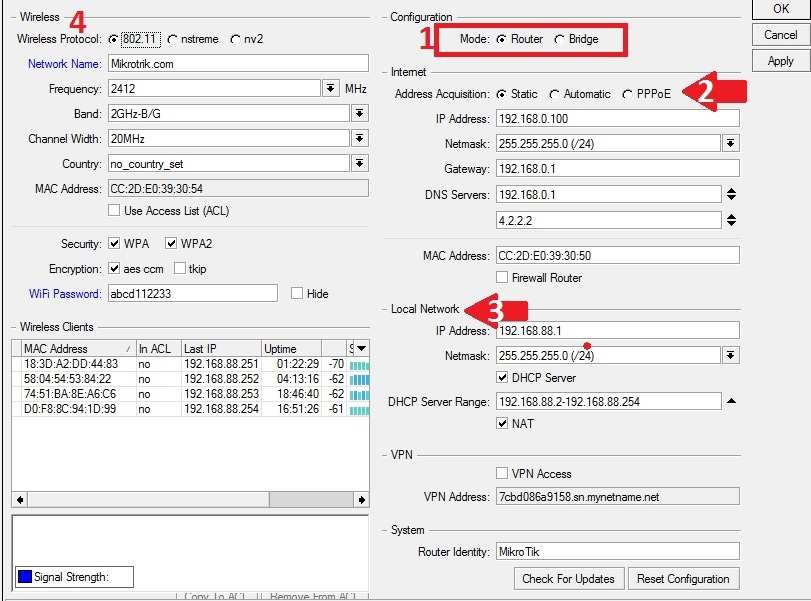Toggle Use Access List (ACL) checkbox
The height and width of the screenshot is (601, 811).
point(114,211)
